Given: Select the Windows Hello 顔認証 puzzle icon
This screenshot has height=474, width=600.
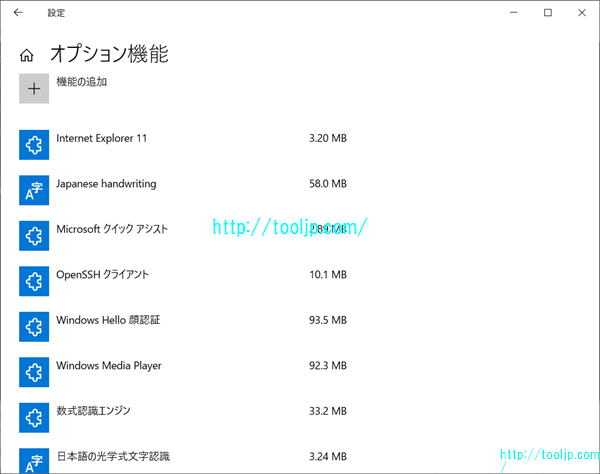Looking at the screenshot, I should click(34, 327).
